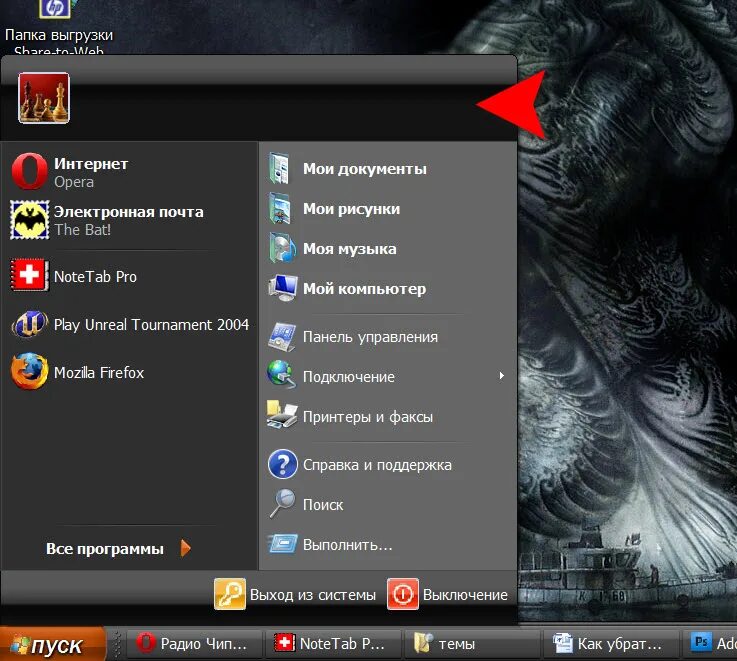This screenshot has width=737, height=661.
Task: Open Мои рисунки menu item
Action: [388, 208]
